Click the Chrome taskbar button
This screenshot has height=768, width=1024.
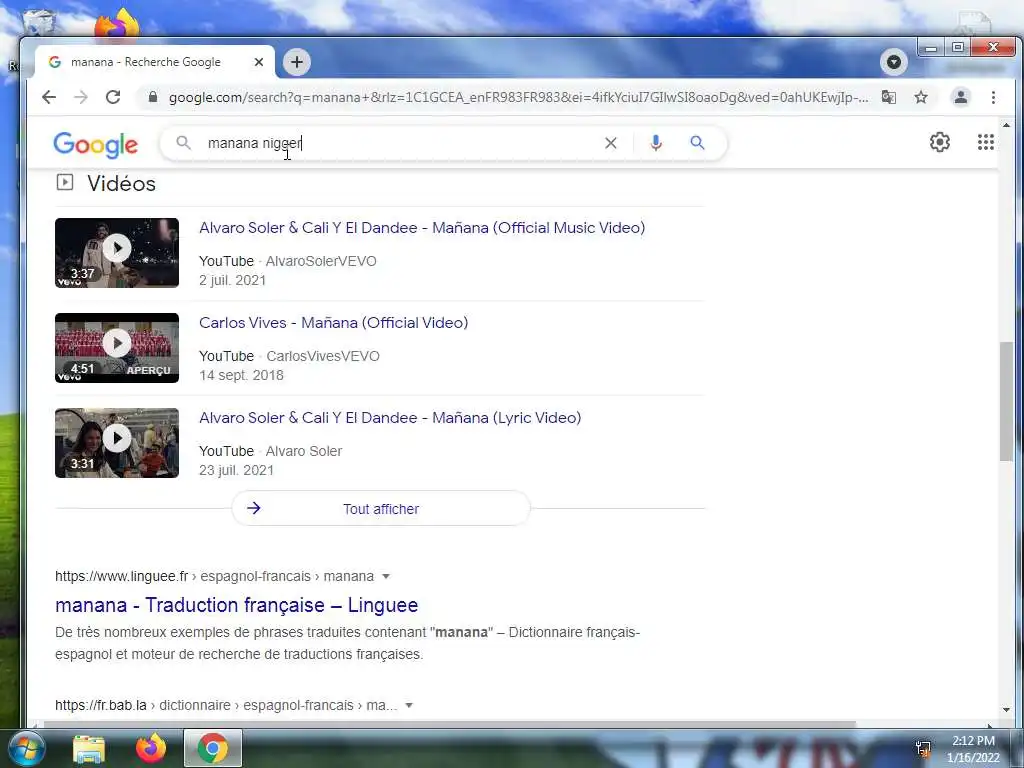[x=213, y=748]
